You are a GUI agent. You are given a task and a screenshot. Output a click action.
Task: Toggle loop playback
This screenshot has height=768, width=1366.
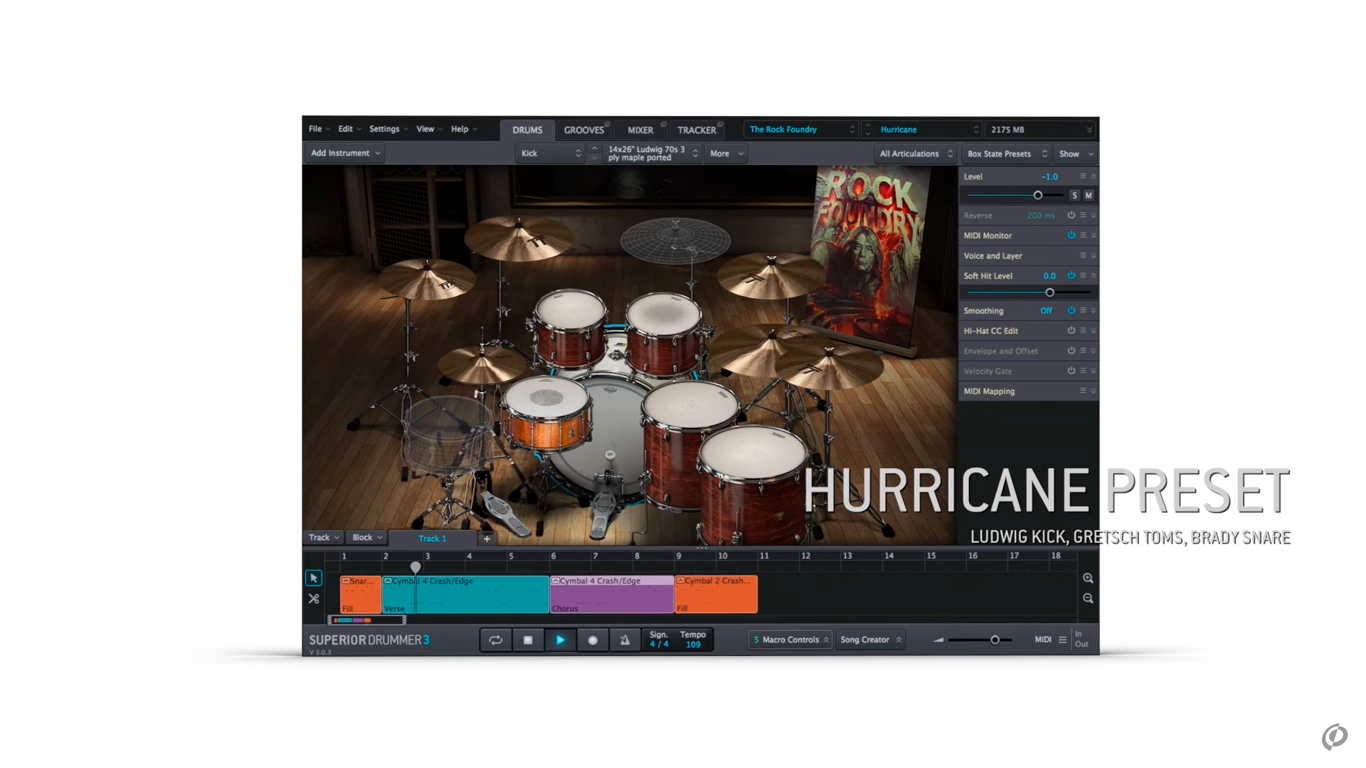[x=495, y=640]
